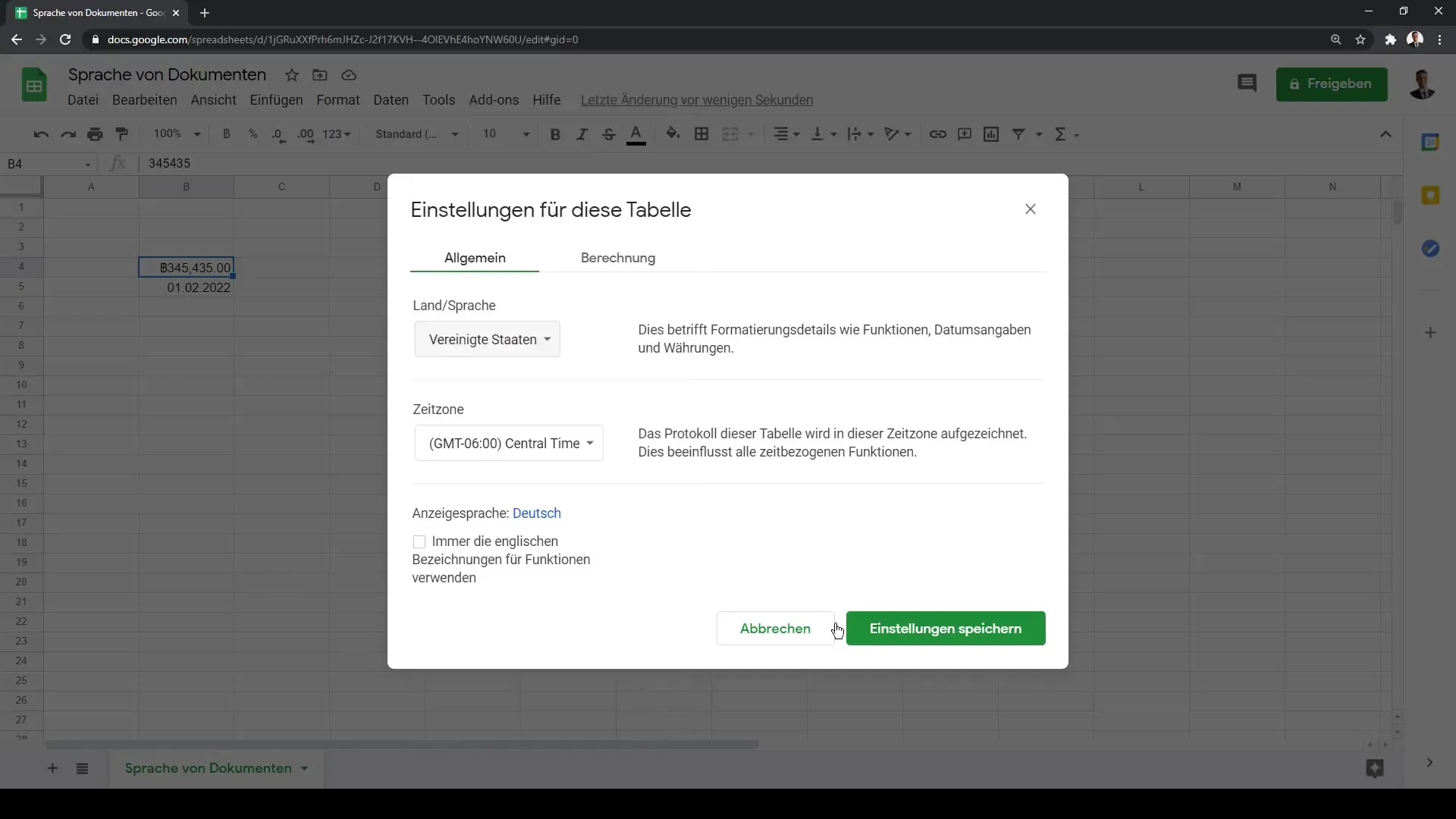Toggle always use English function names checkbox

(419, 541)
